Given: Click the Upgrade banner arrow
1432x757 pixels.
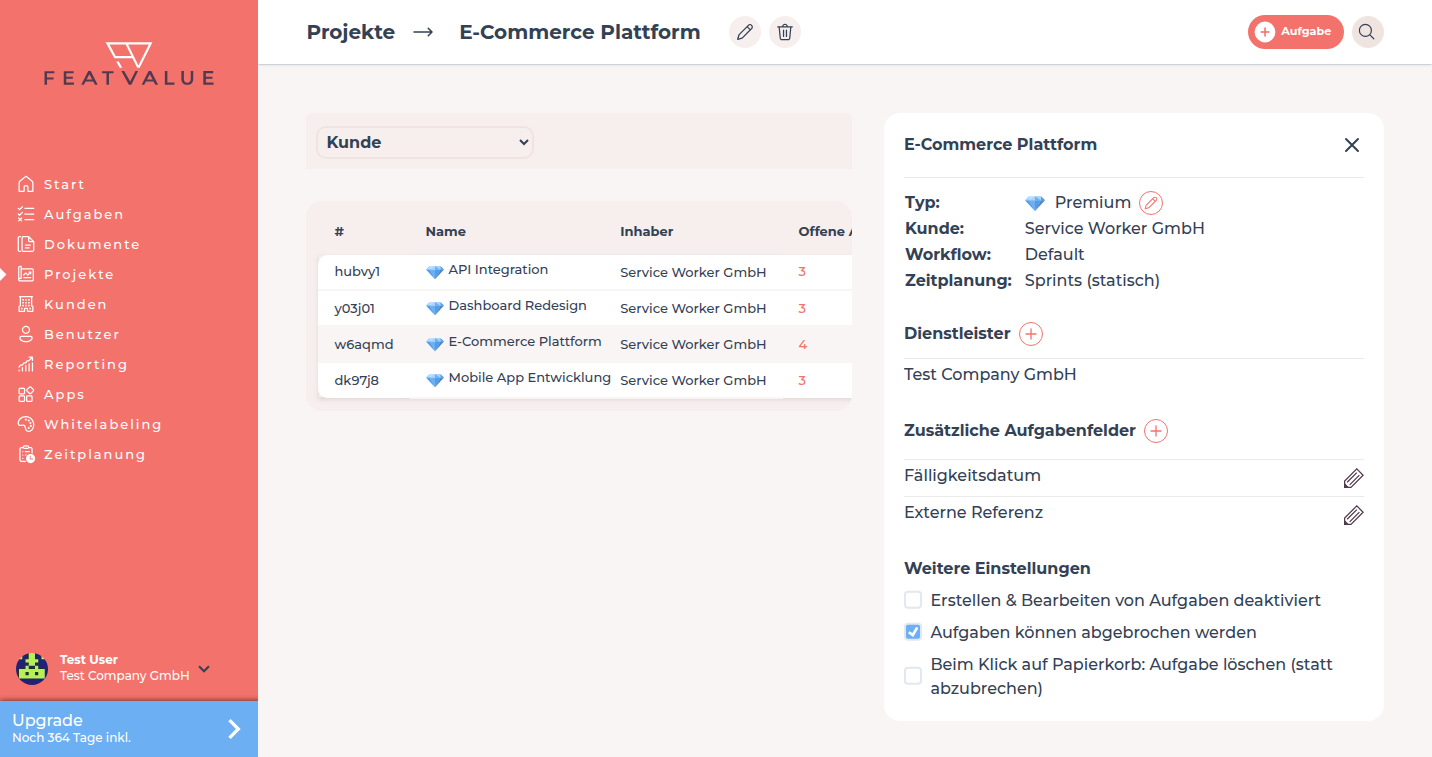Looking at the screenshot, I should (234, 729).
